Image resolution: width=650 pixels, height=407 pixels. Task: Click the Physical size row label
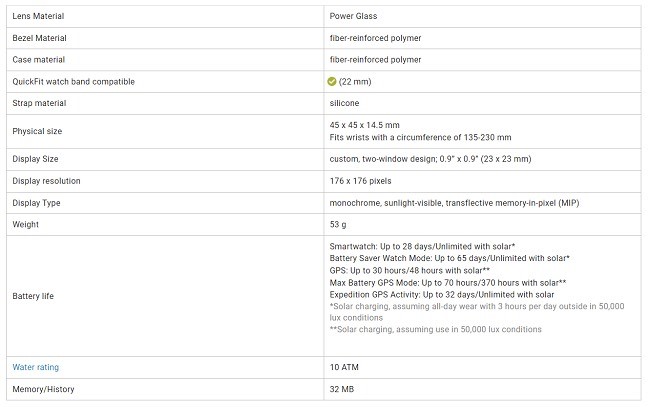(38, 131)
